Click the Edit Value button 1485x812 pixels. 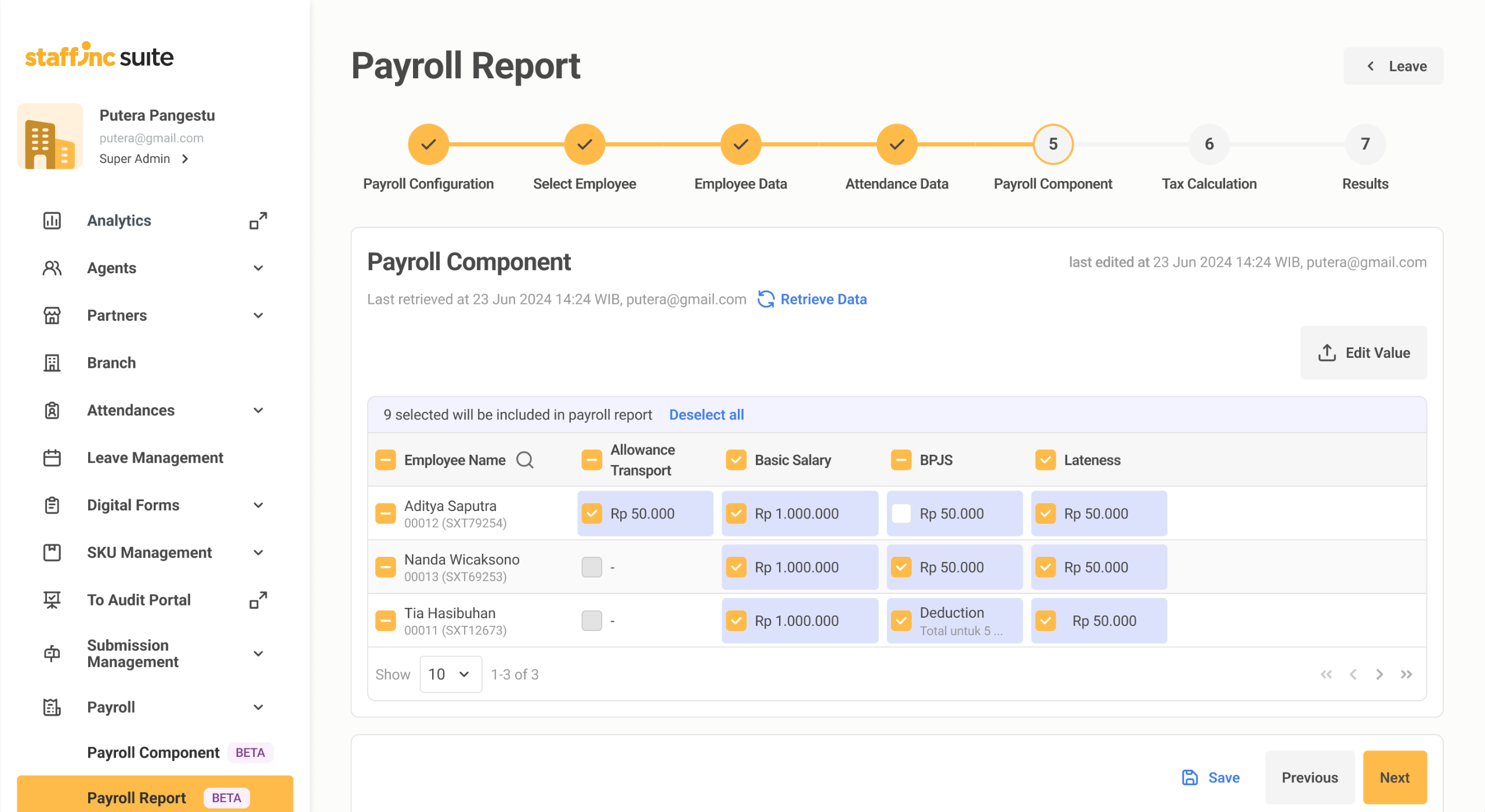click(x=1363, y=353)
